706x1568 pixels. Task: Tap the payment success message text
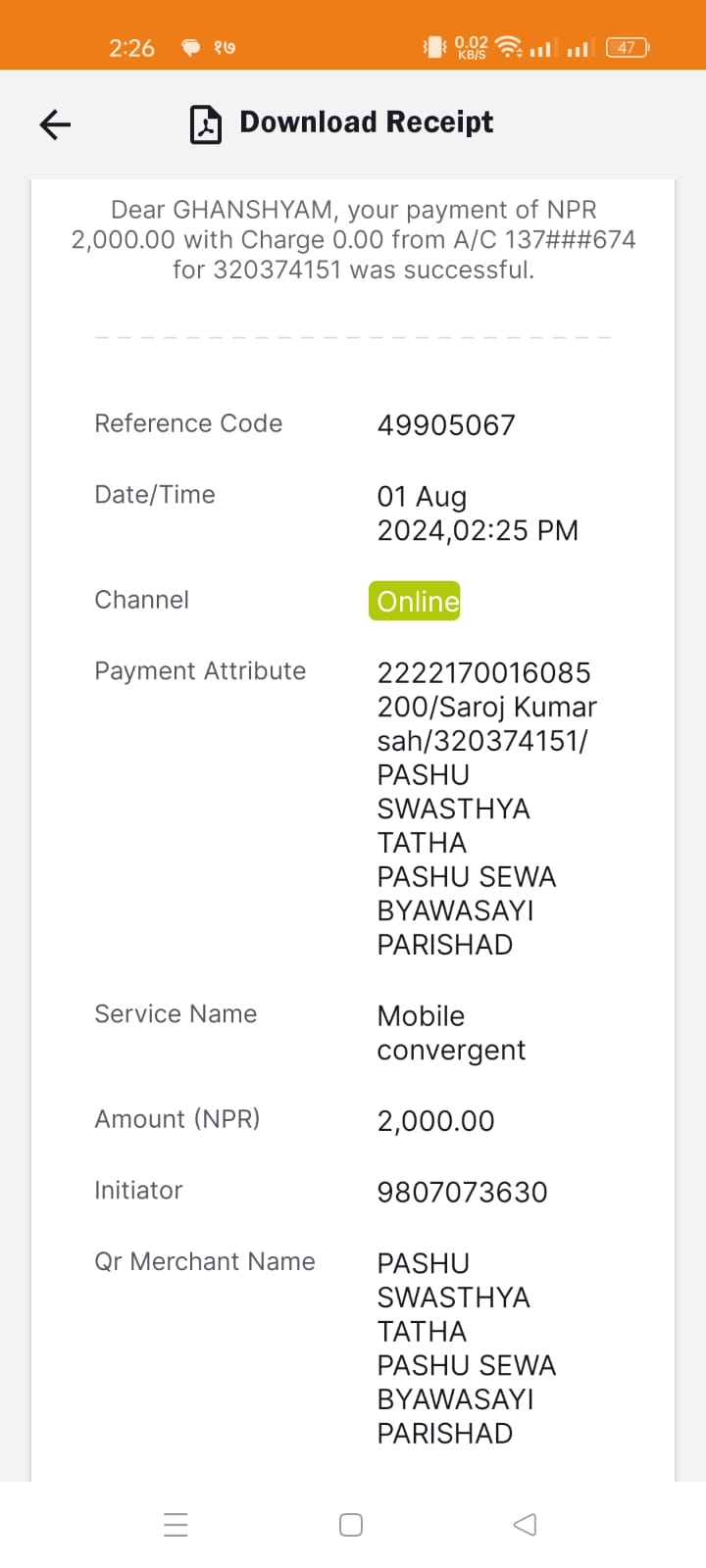click(353, 240)
